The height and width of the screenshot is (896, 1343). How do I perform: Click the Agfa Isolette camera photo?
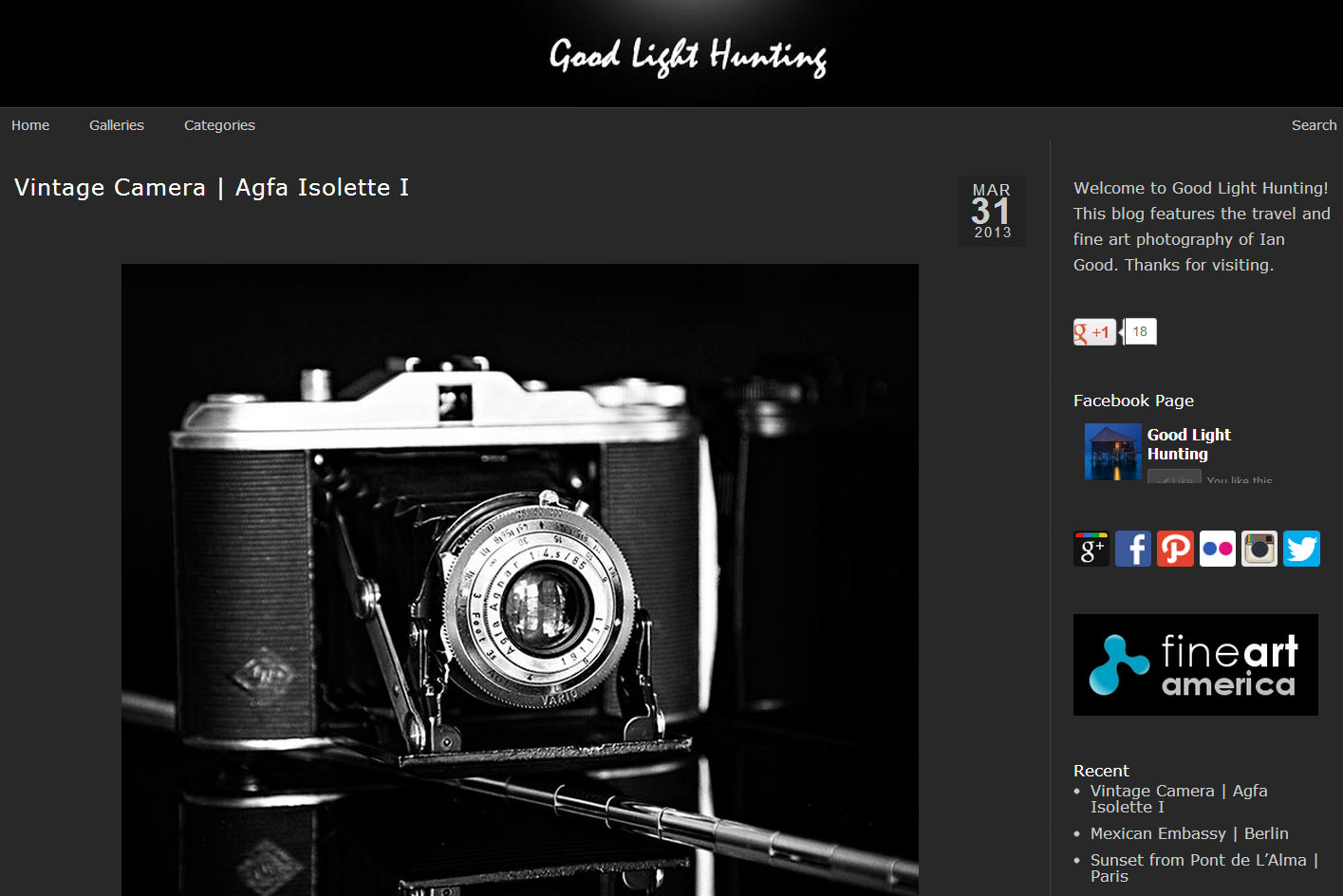tap(520, 580)
